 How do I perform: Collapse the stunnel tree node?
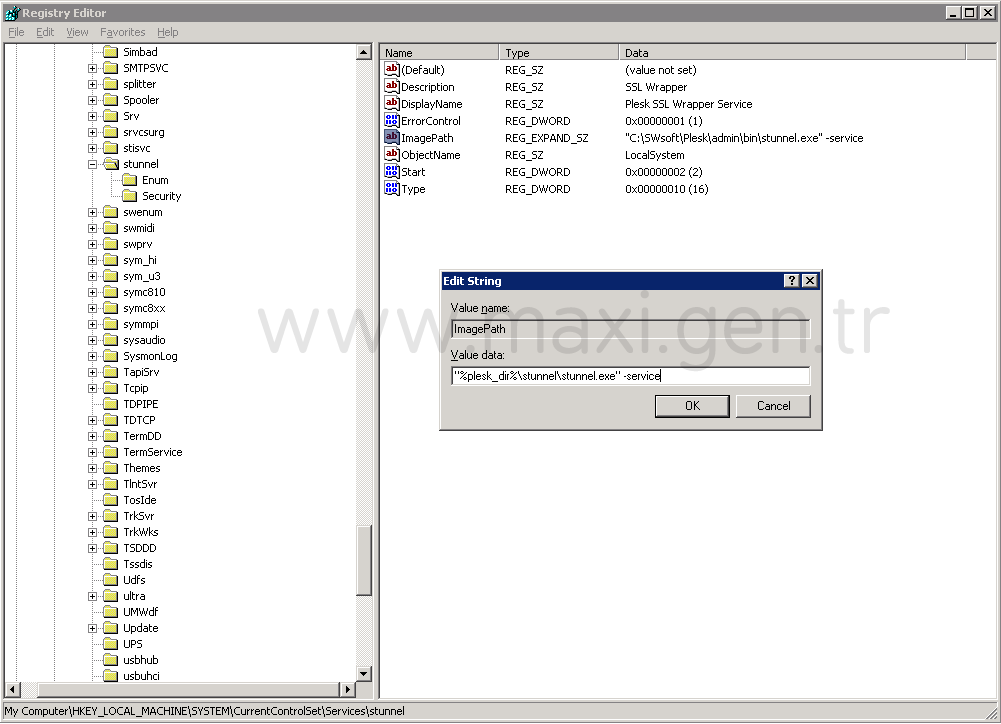pos(93,164)
